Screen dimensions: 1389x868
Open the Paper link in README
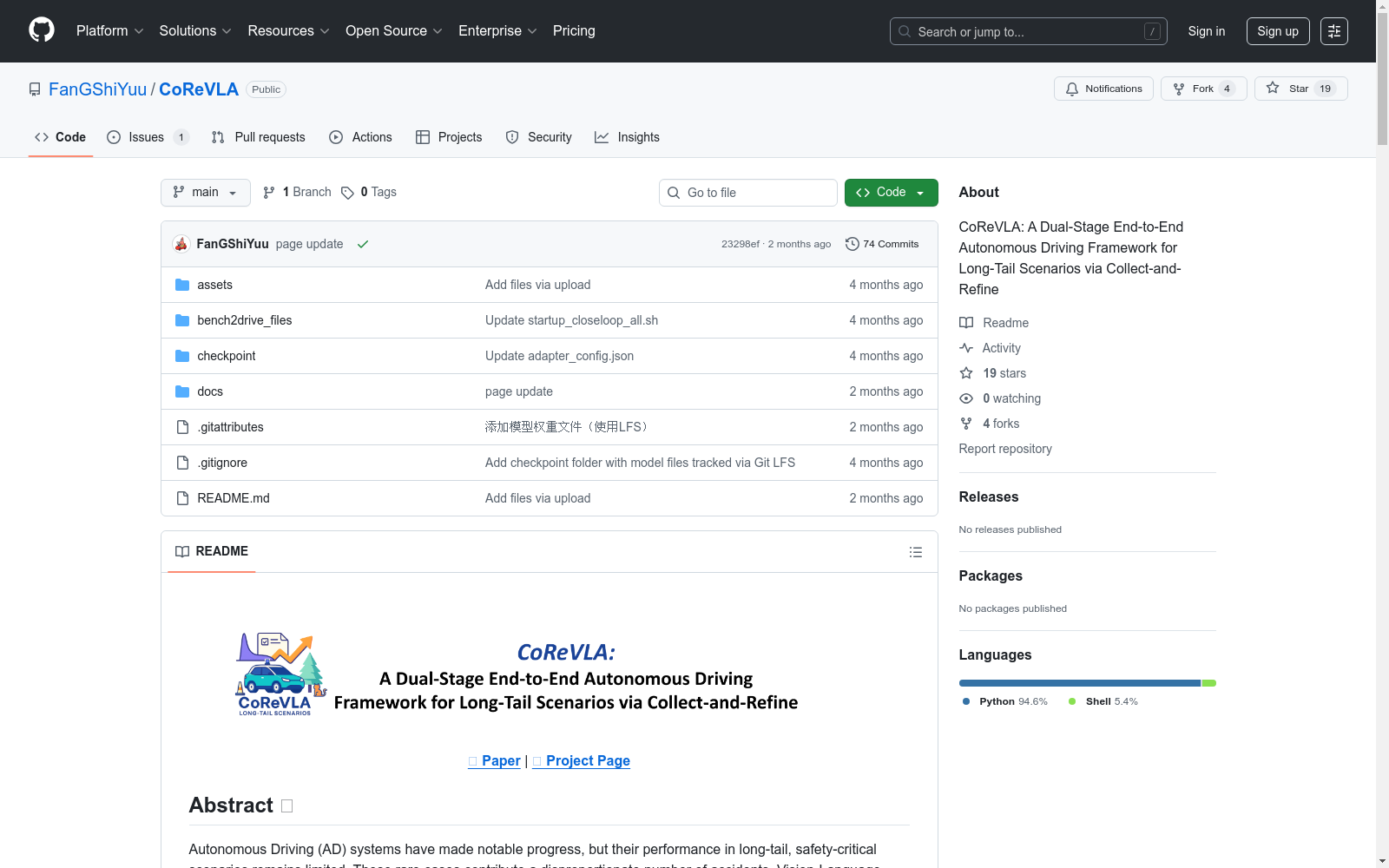click(x=494, y=760)
